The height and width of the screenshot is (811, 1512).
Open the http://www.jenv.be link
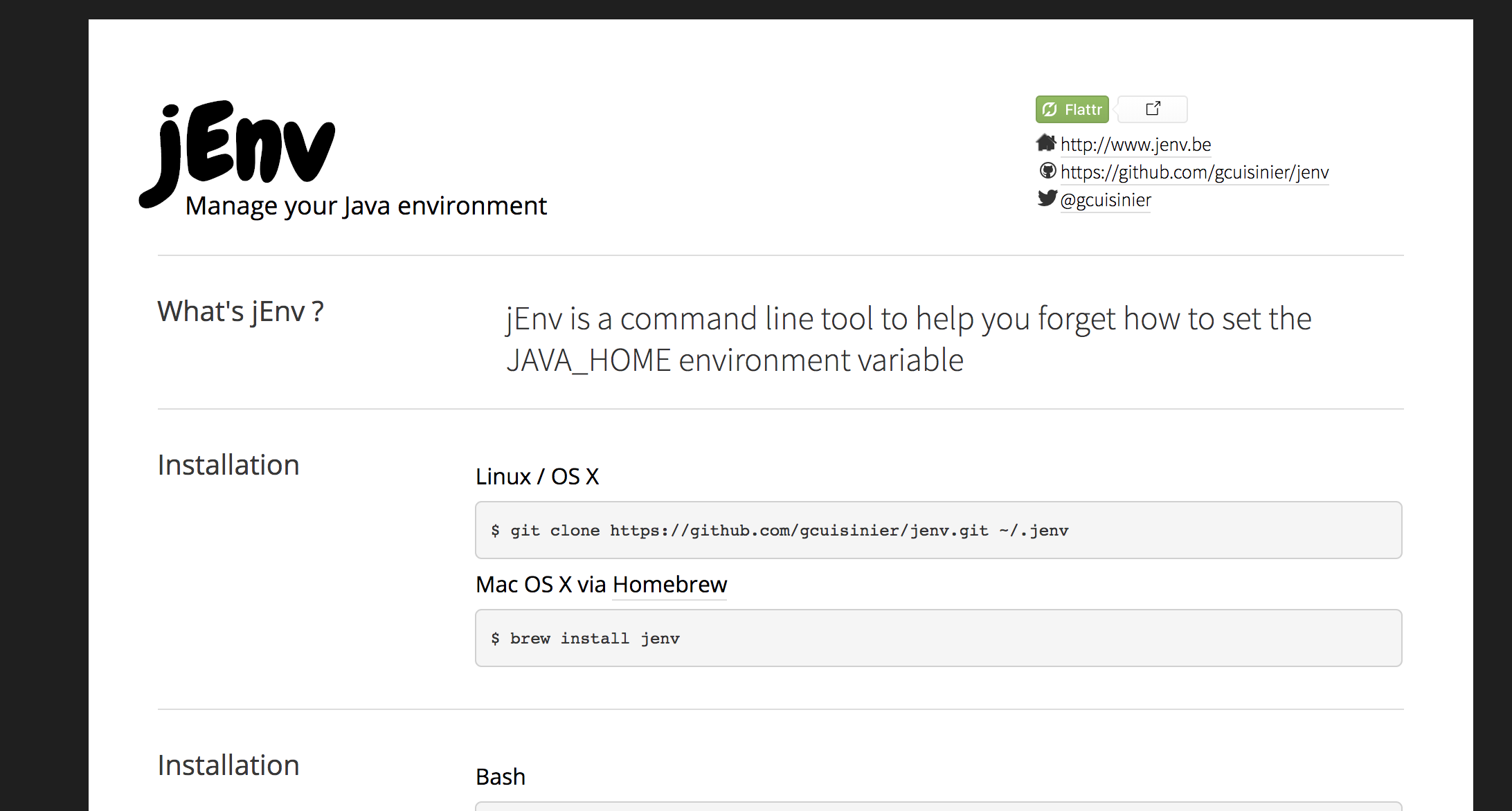click(1135, 145)
